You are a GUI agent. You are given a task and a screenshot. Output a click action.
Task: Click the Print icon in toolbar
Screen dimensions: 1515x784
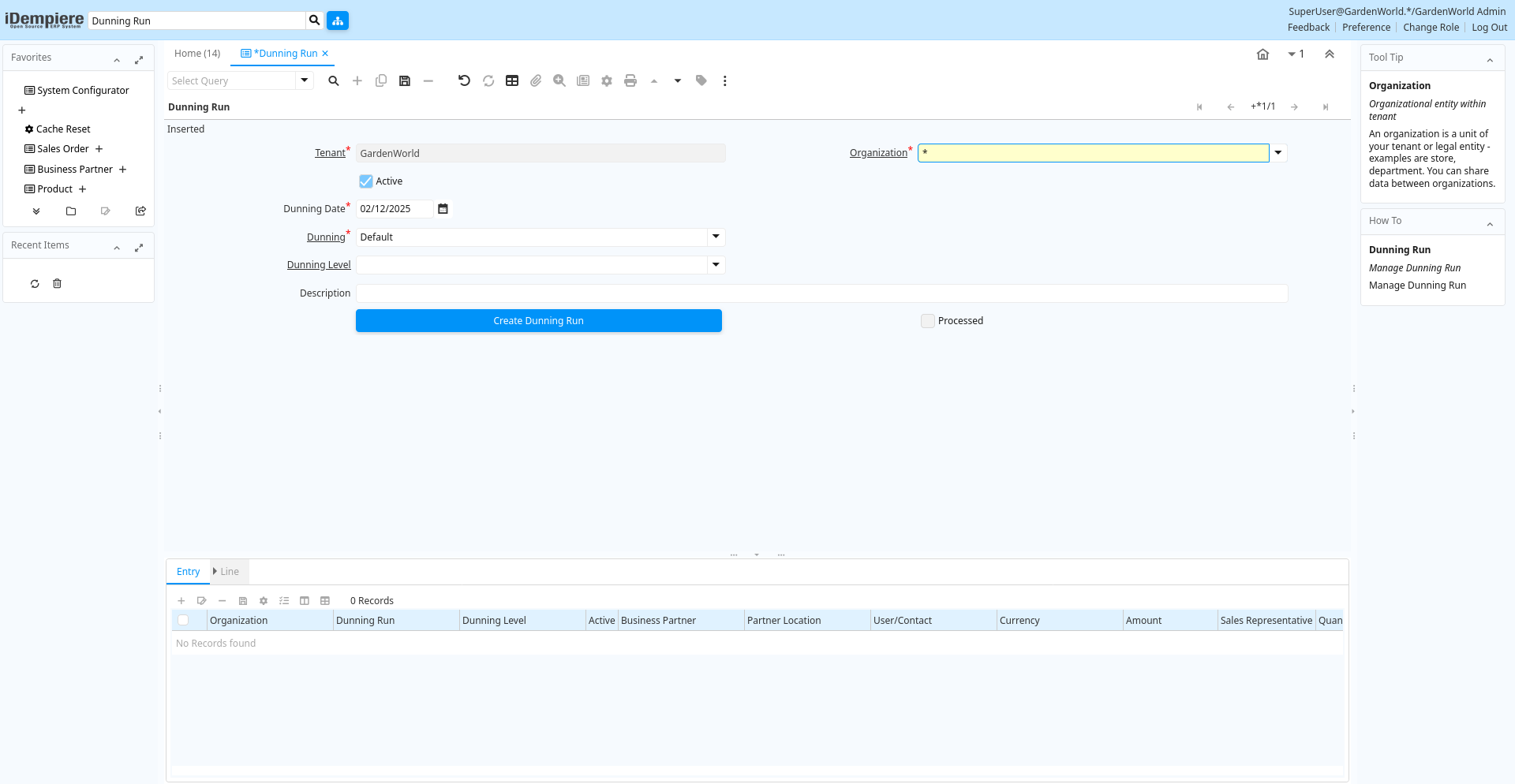(630, 81)
